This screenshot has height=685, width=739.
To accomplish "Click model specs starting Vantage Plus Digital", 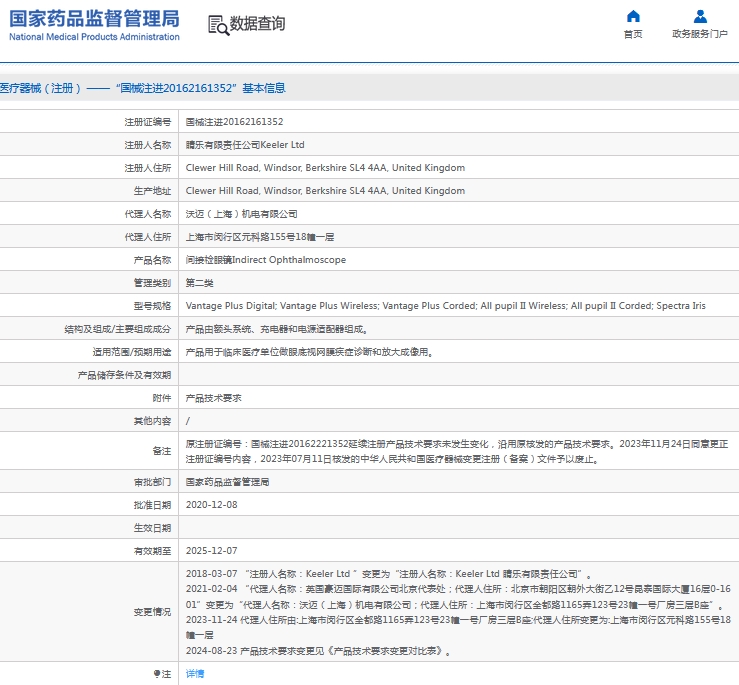I will point(445,306).
